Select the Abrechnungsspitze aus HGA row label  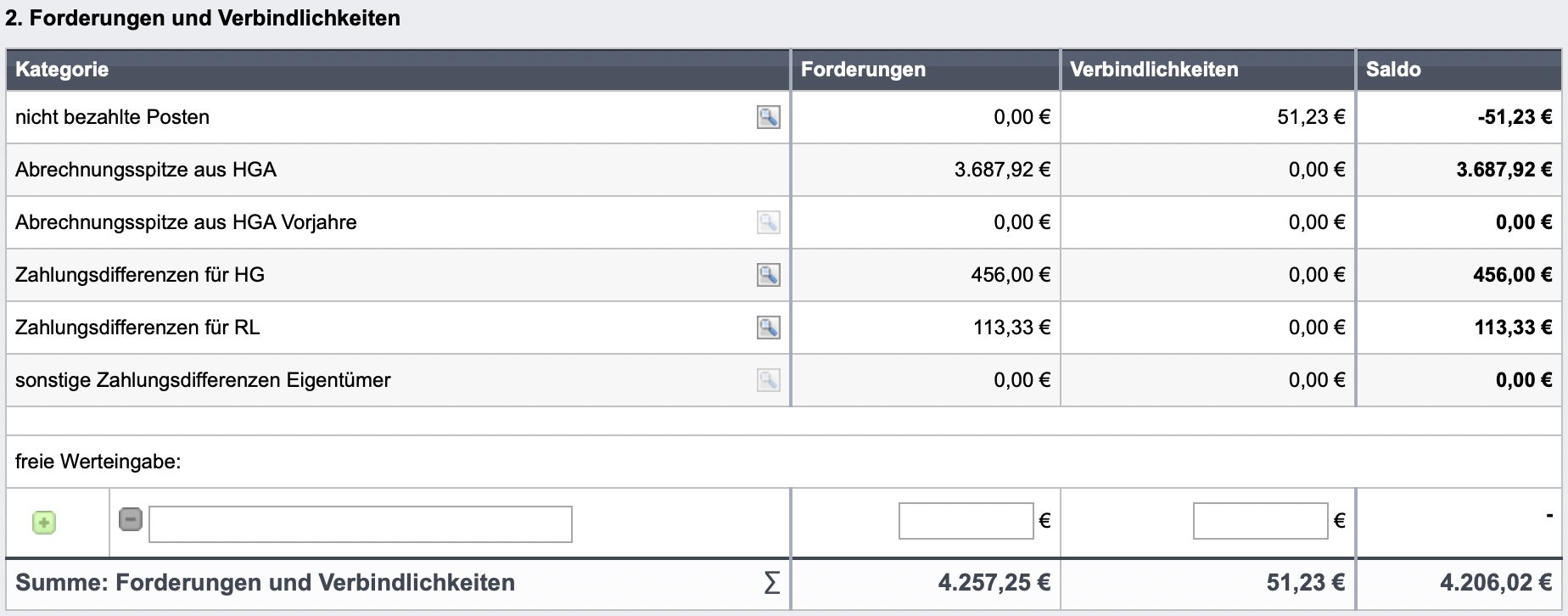146,170
